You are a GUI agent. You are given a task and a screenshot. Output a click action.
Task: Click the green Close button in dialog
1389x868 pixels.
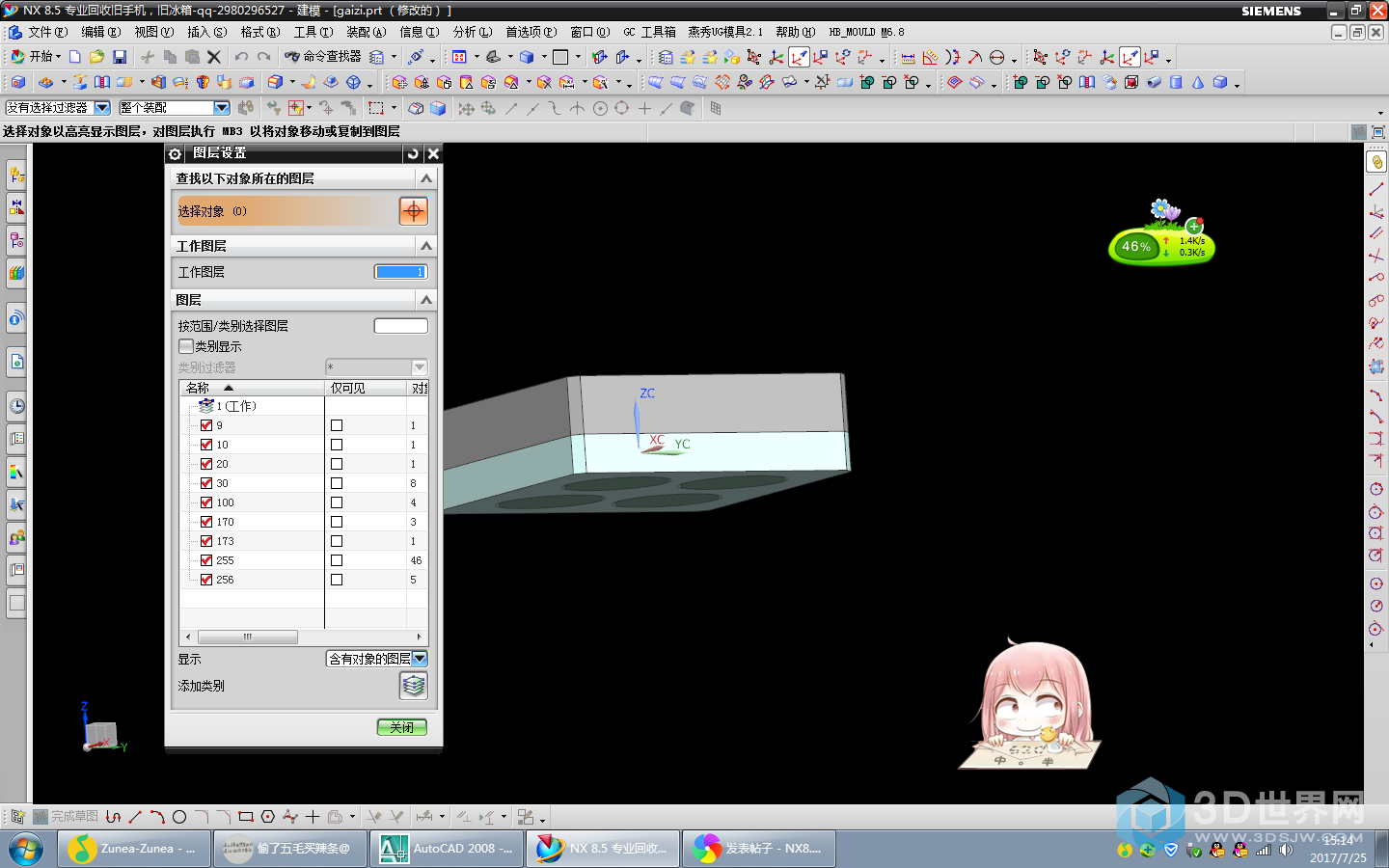[x=401, y=727]
